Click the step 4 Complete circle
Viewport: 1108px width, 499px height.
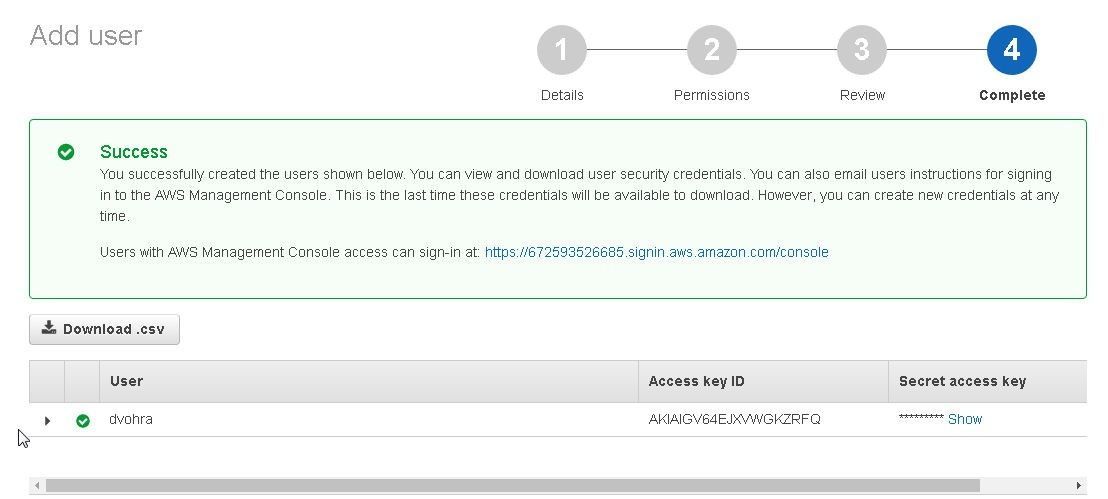(1012, 50)
